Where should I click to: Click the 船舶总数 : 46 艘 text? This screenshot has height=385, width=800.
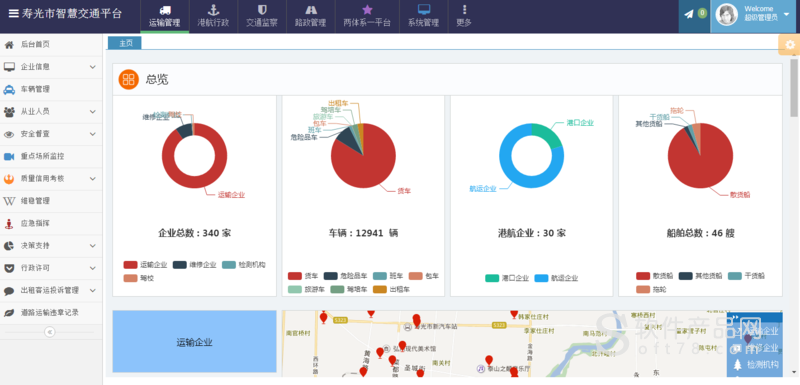click(701, 234)
